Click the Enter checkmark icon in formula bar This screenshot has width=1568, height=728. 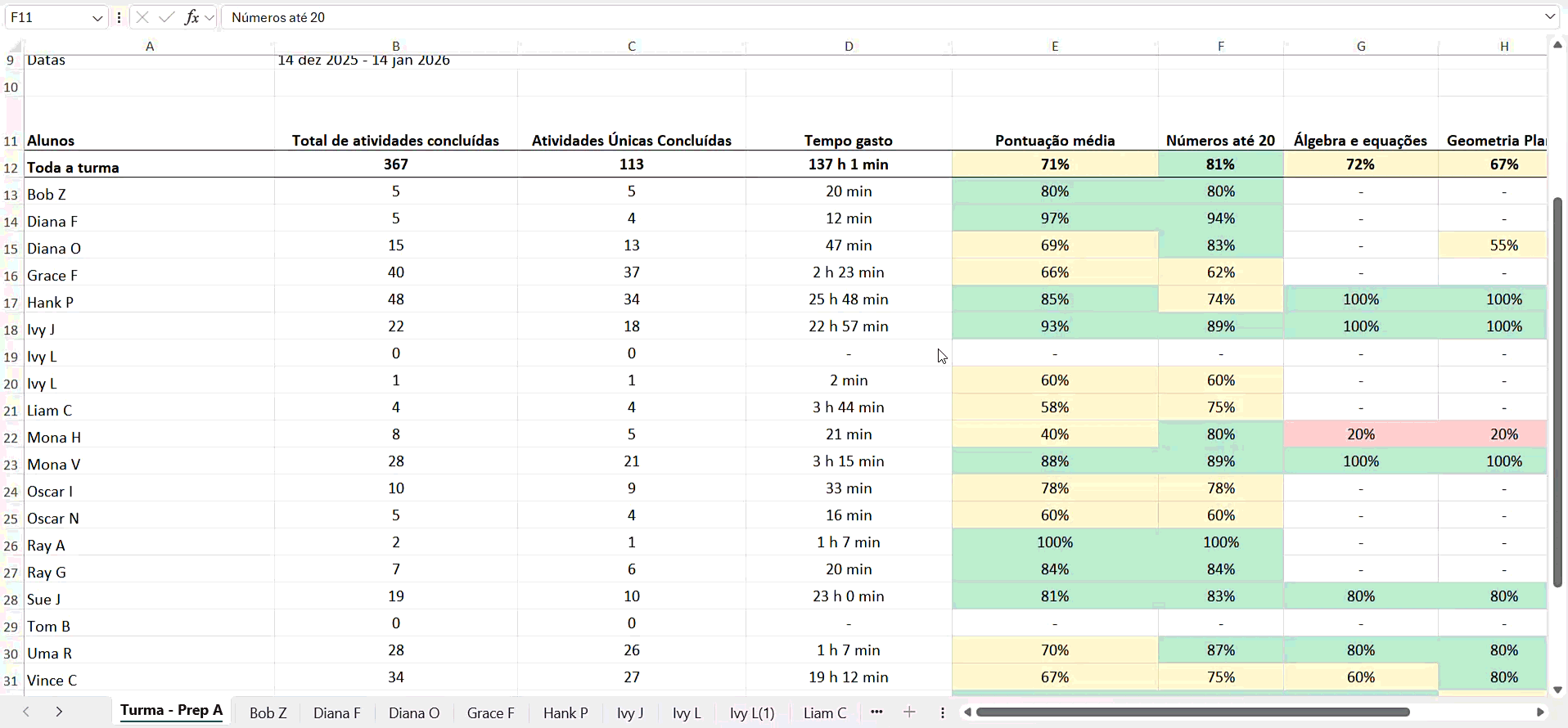click(x=167, y=17)
